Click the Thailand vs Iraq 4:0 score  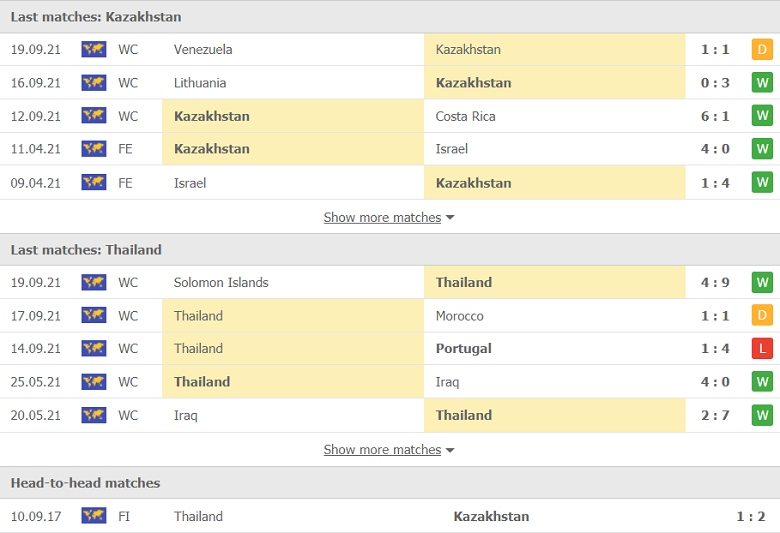tap(715, 382)
